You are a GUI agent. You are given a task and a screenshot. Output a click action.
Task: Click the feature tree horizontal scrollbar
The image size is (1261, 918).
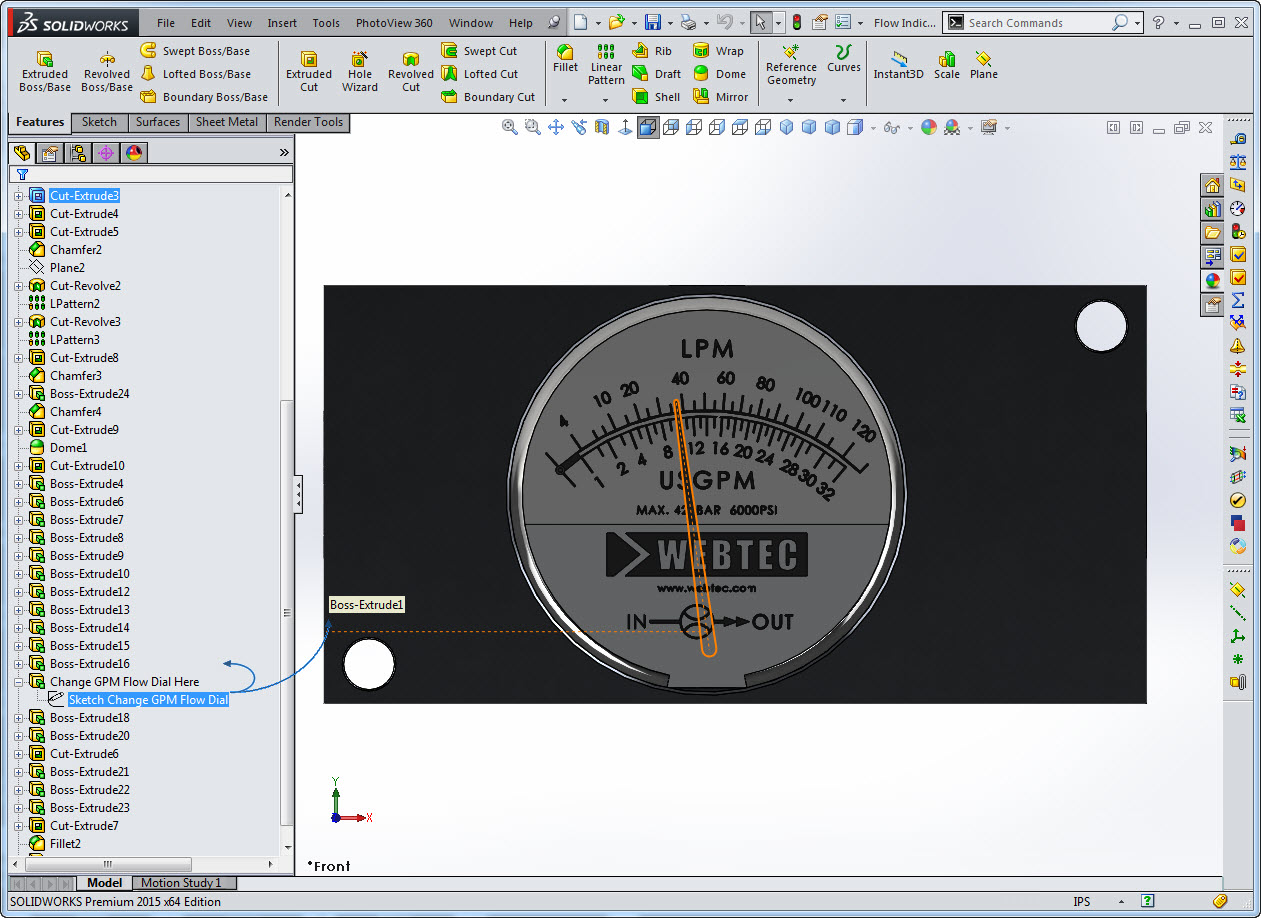click(108, 864)
